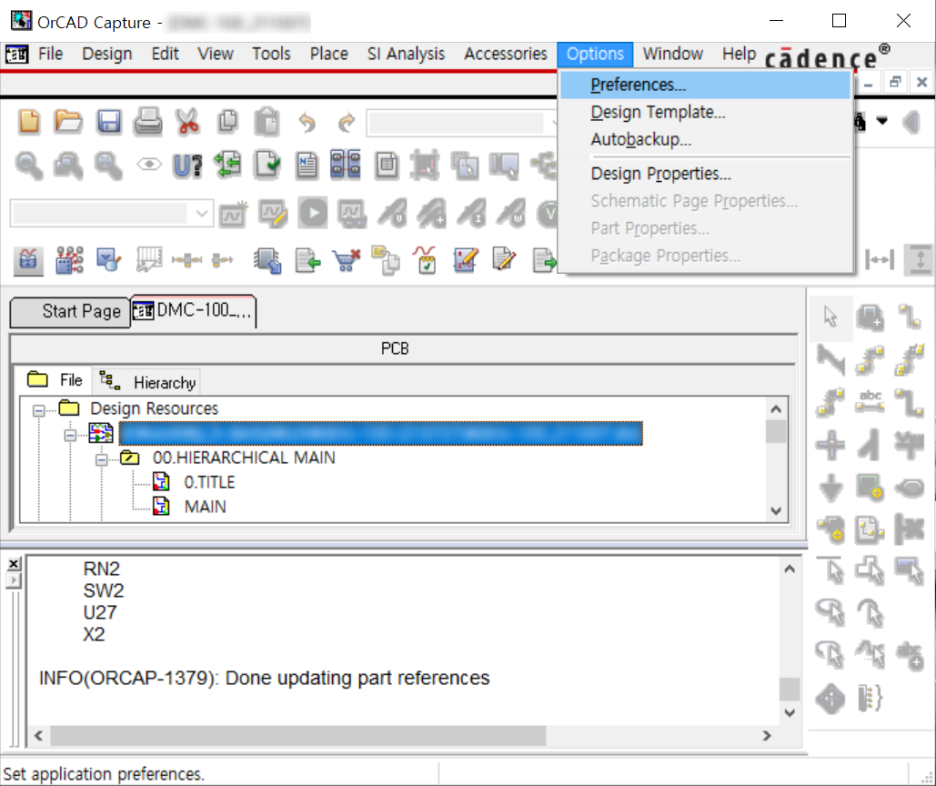The width and height of the screenshot is (936, 786).
Task: Click the Copy icon
Action: [x=227, y=122]
